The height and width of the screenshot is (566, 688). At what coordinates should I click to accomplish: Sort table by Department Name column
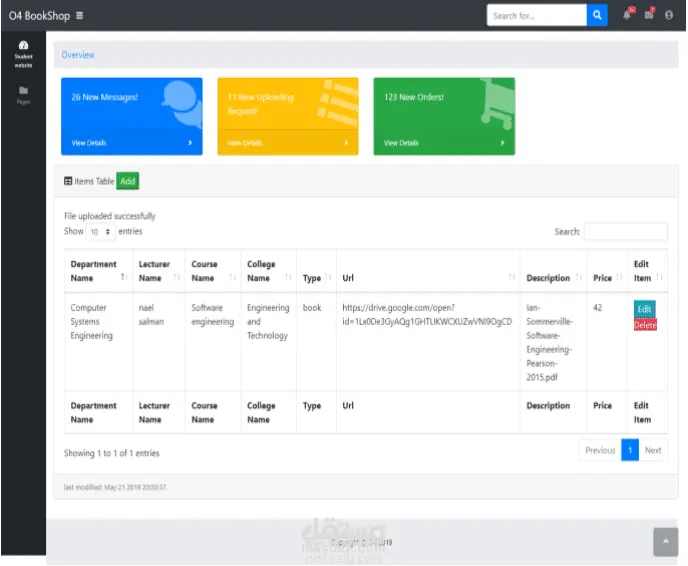point(98,271)
